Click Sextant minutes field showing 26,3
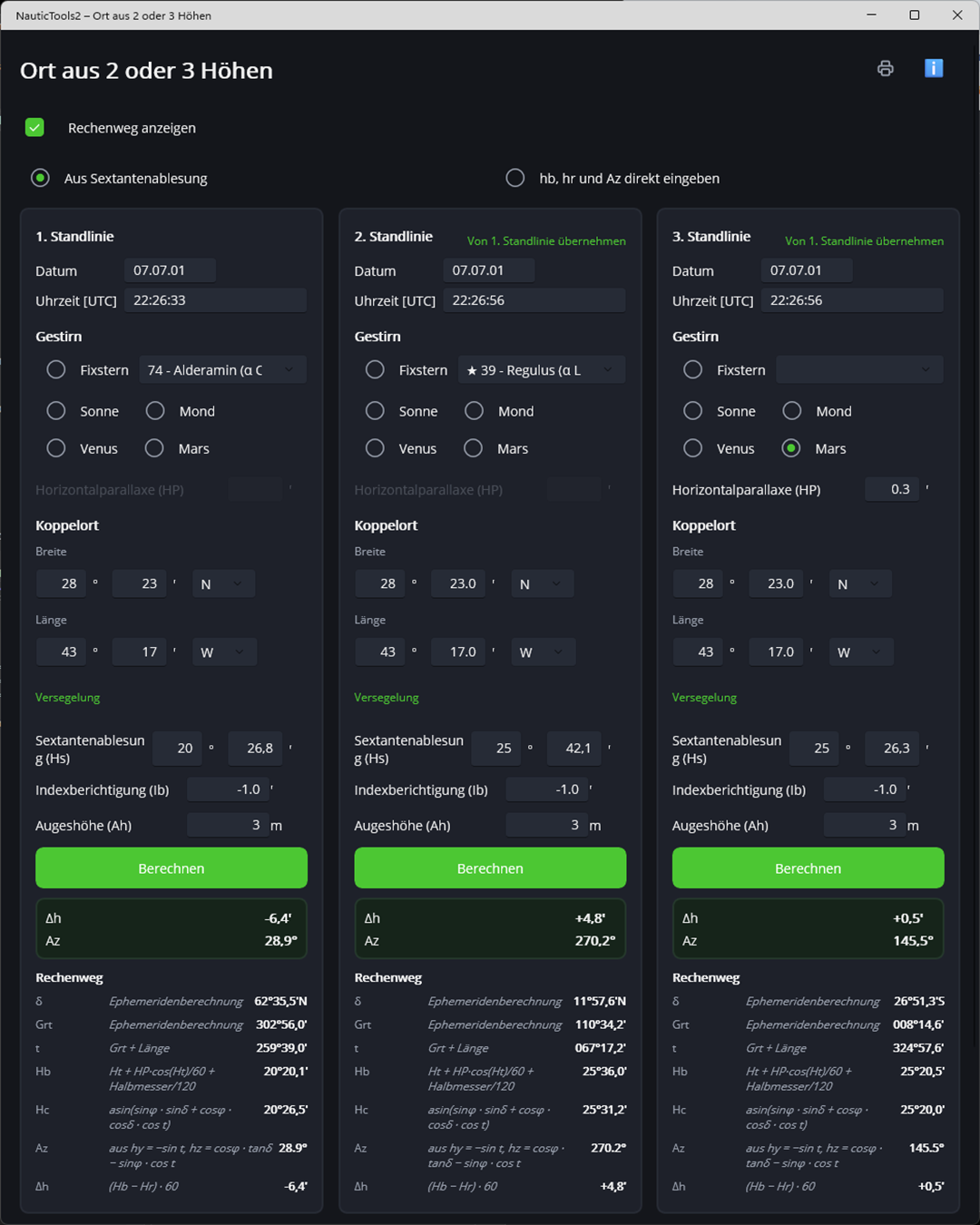Image resolution: width=980 pixels, height=1225 pixels. 890,749
